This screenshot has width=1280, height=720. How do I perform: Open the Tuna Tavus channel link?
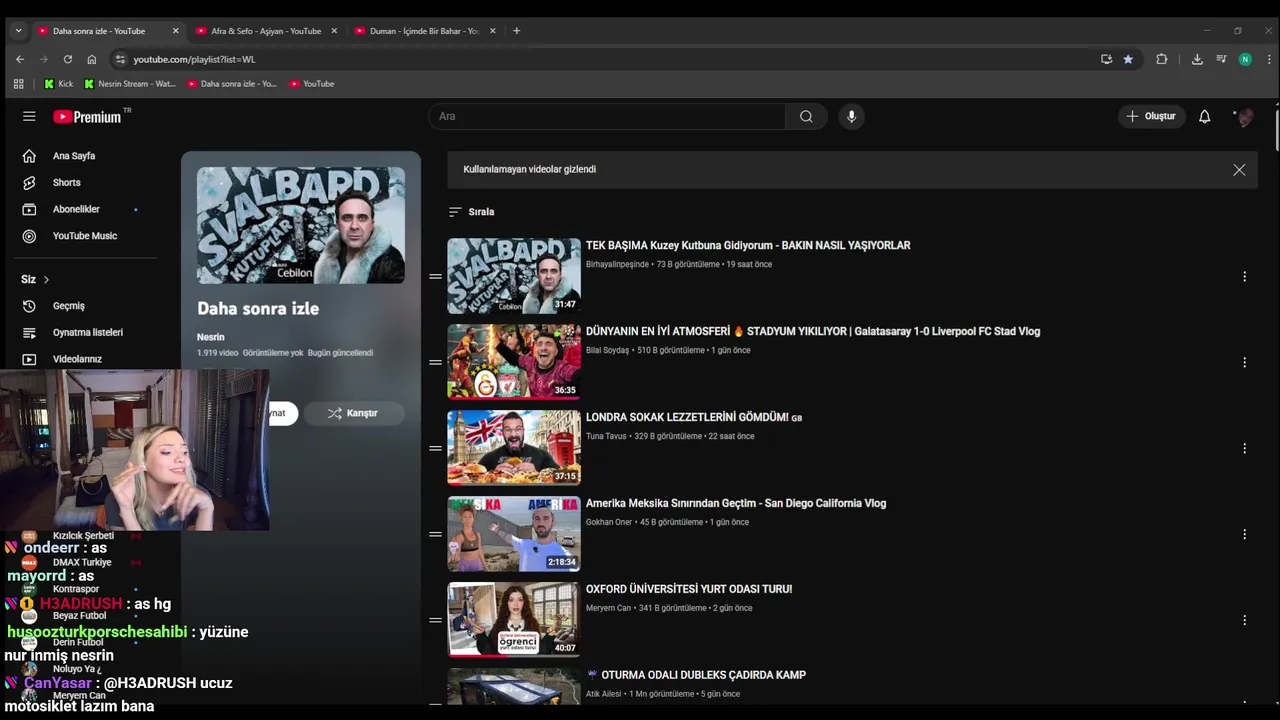[606, 436]
